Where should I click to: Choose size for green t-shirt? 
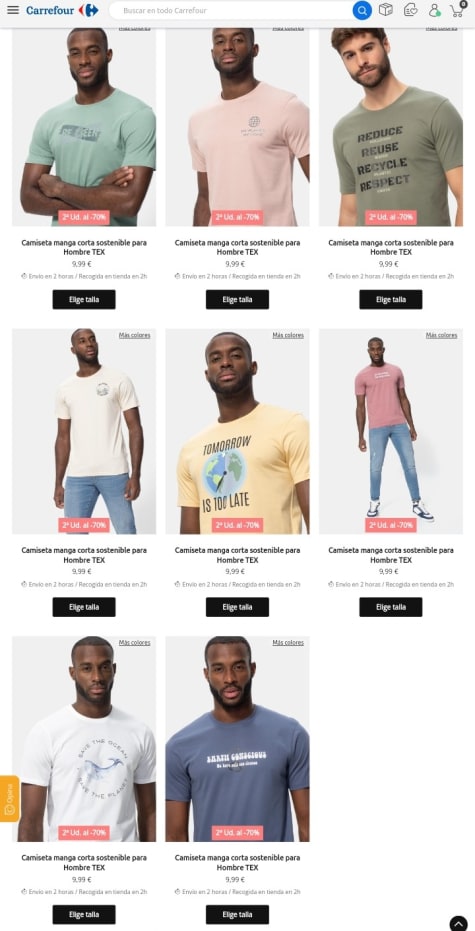pyautogui.click(x=84, y=299)
